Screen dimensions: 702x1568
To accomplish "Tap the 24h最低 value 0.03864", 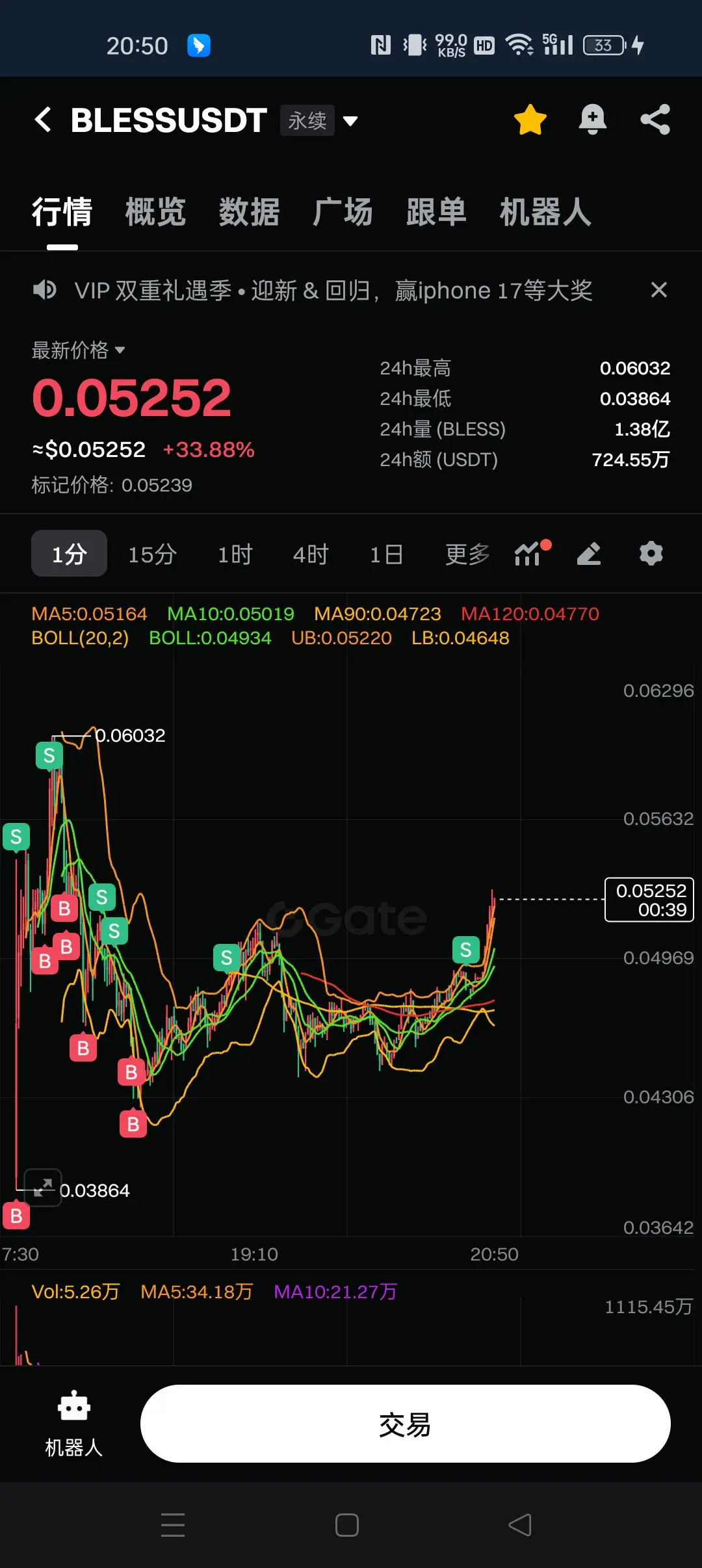I will tap(635, 399).
